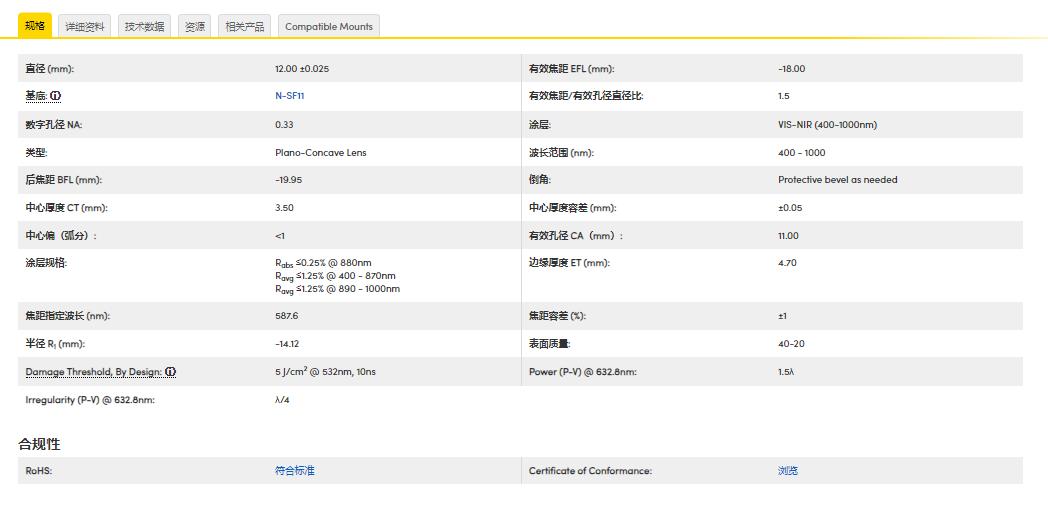Click the 合规性 section heading
This screenshot has height=508, width=1048.
[x=39, y=444]
